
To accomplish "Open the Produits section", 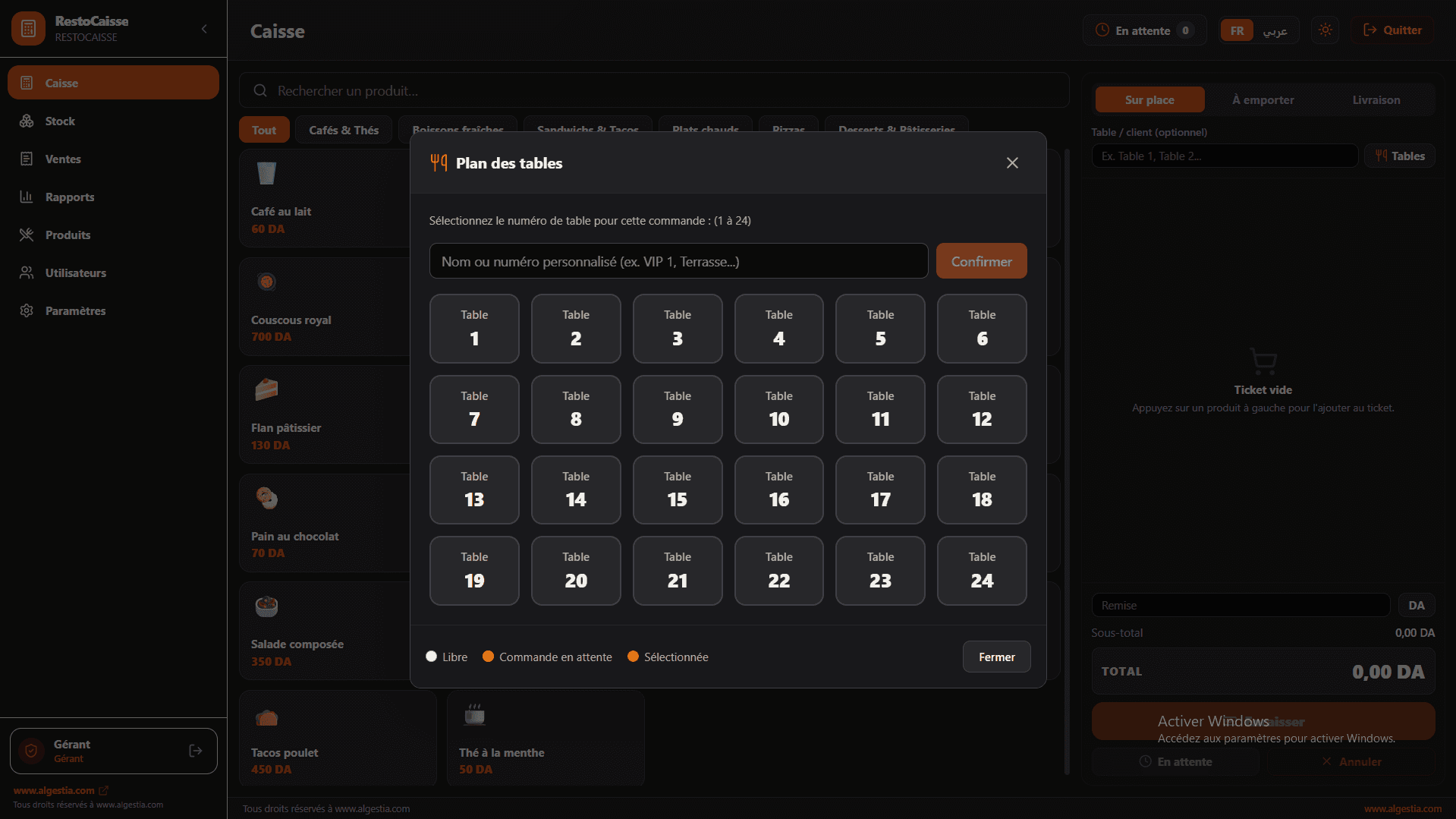I will [x=113, y=235].
